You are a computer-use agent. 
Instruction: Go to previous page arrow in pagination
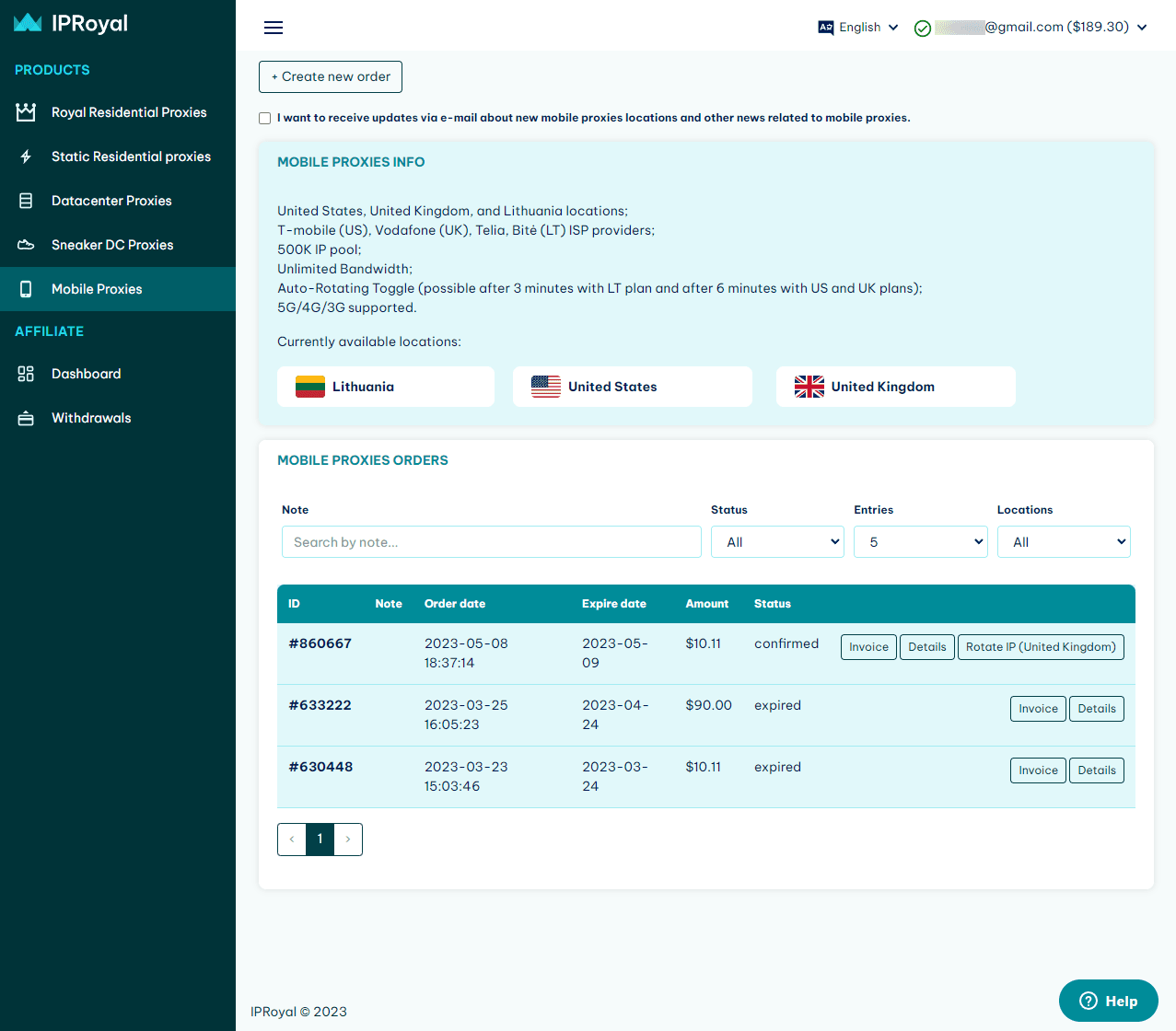tap(292, 840)
